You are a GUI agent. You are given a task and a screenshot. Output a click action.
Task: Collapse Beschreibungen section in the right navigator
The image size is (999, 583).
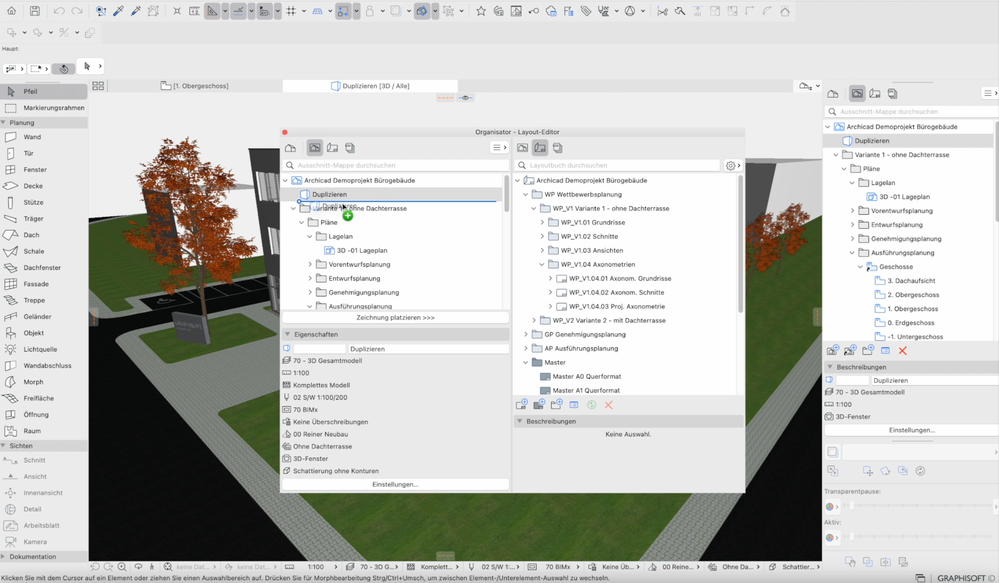(x=829, y=367)
